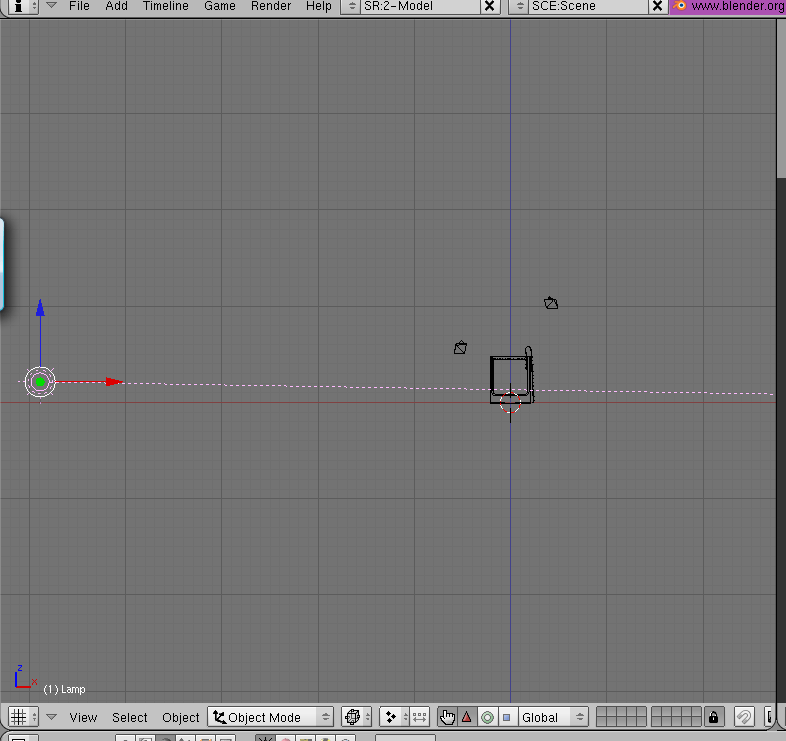
Task: Select the rotate manipulator circle icon
Action: point(487,717)
